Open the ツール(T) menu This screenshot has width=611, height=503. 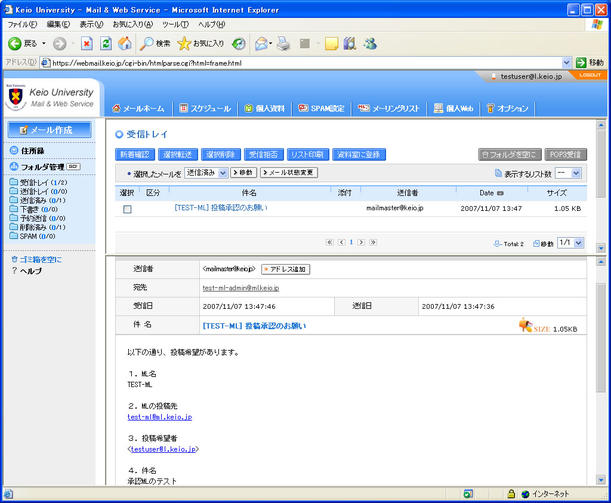coord(175,23)
